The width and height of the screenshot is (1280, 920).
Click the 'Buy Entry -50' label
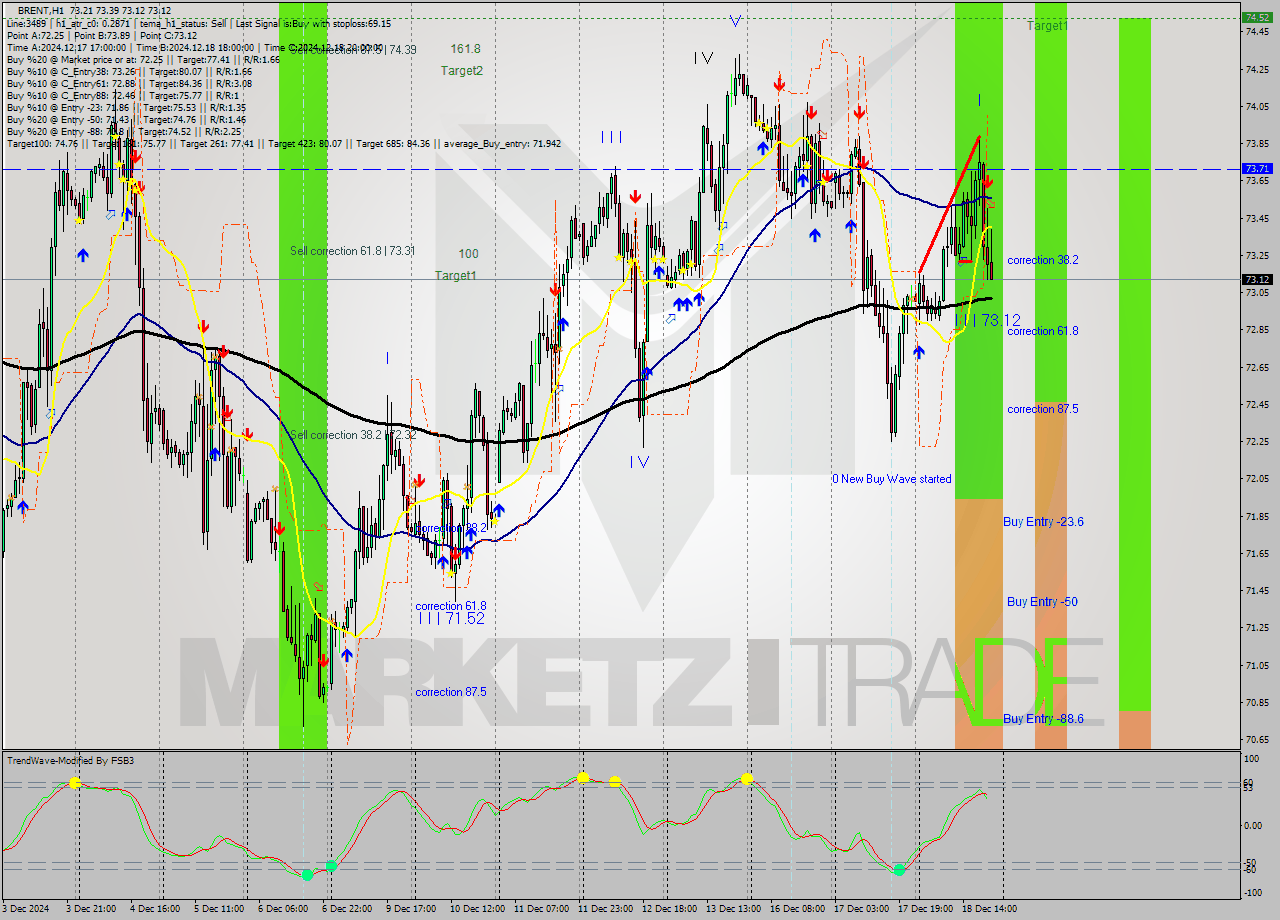click(1042, 602)
